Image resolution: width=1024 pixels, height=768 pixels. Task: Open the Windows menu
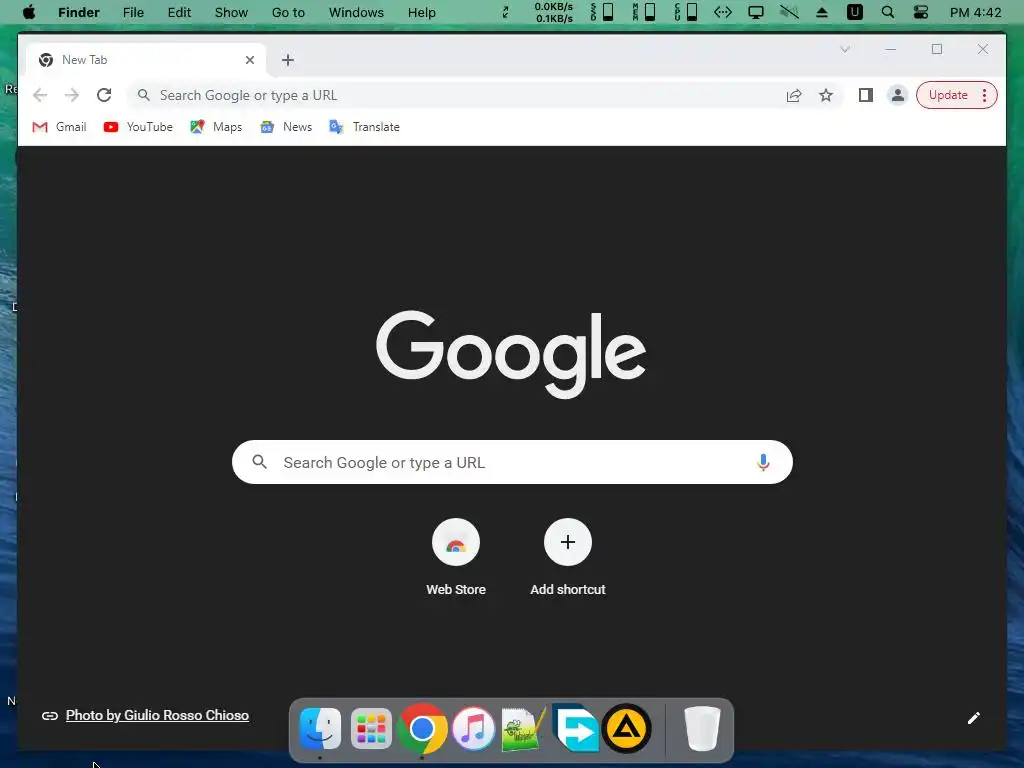click(357, 12)
